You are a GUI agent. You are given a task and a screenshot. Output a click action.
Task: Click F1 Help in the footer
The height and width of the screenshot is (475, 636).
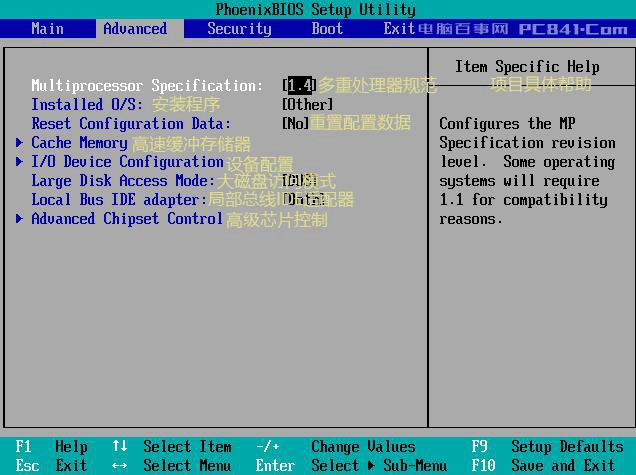tap(52, 447)
